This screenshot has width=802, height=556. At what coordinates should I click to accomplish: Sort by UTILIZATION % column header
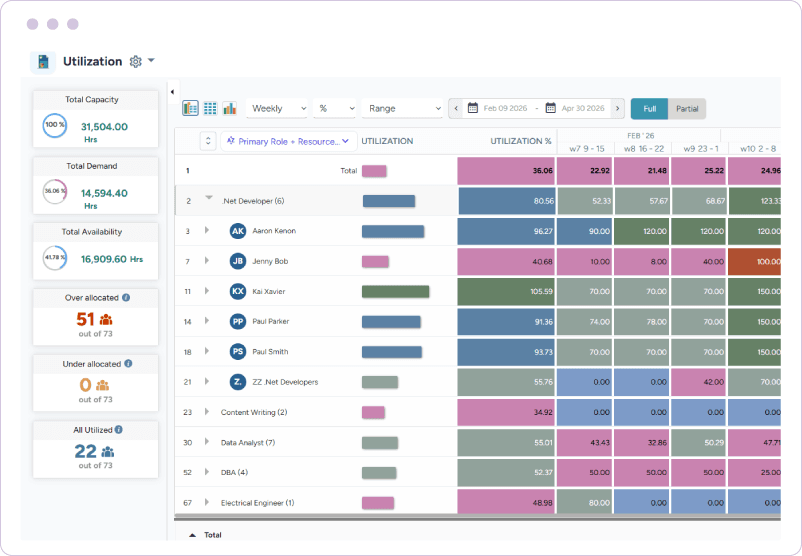[x=521, y=141]
